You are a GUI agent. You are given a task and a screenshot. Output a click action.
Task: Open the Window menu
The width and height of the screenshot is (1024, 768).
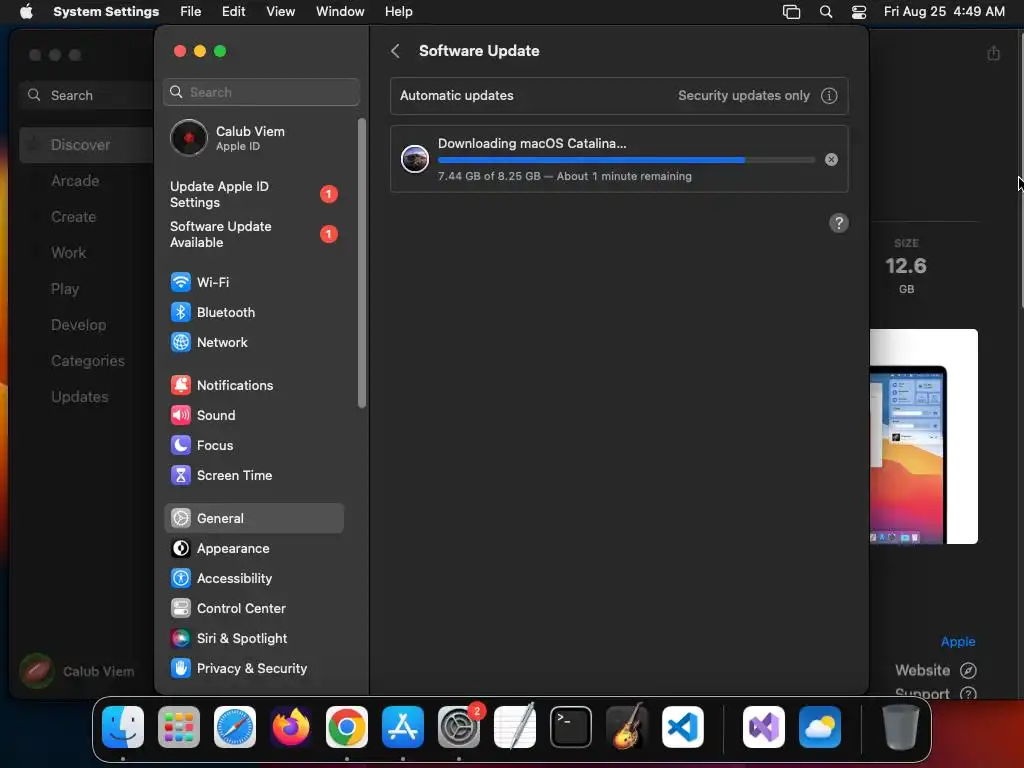[340, 12]
